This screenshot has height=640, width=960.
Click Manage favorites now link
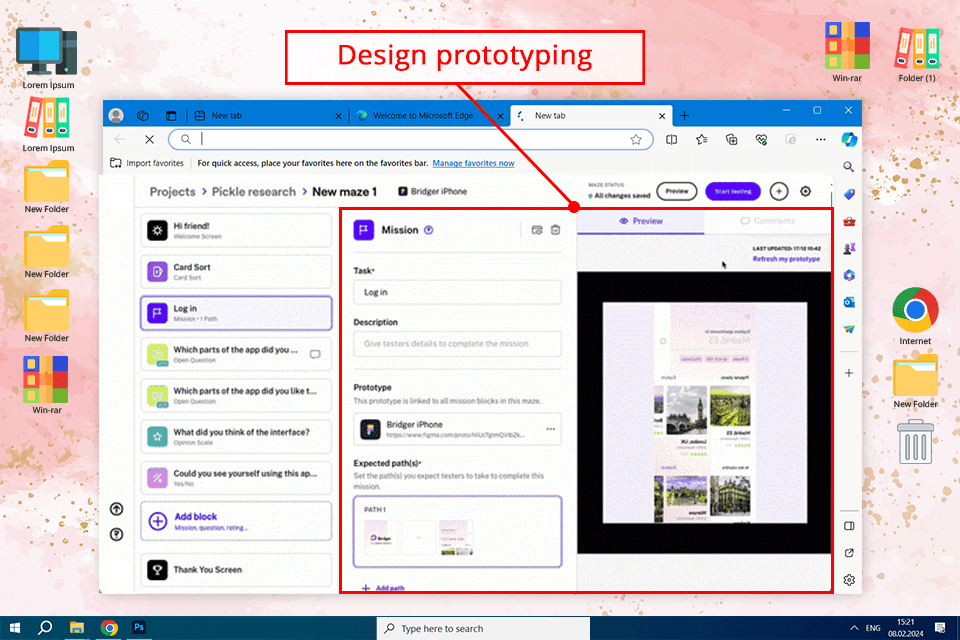click(x=473, y=163)
